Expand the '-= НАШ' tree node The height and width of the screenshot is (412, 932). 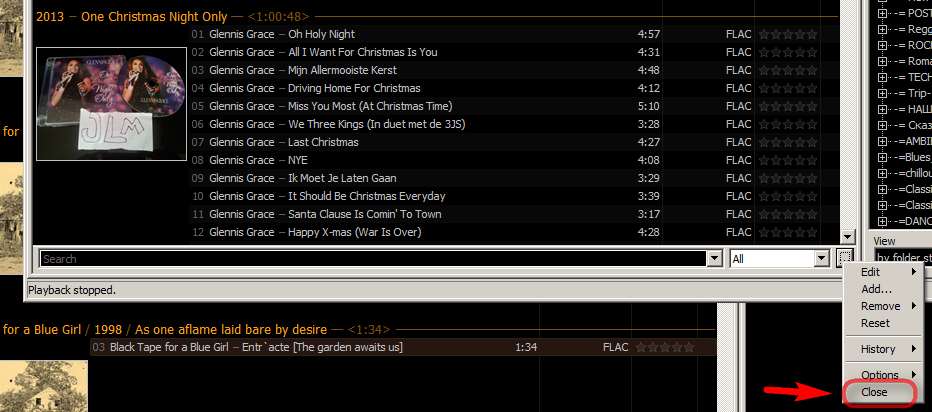pos(882,109)
